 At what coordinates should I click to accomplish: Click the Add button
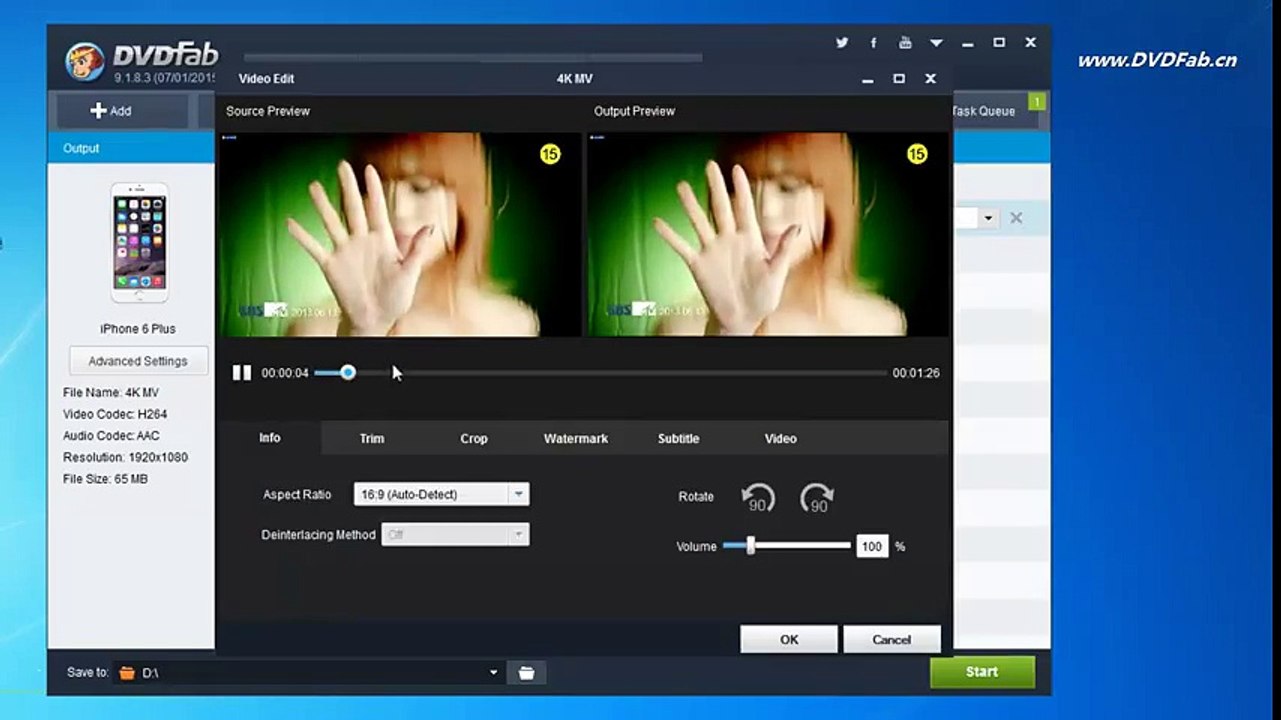pyautogui.click(x=122, y=111)
